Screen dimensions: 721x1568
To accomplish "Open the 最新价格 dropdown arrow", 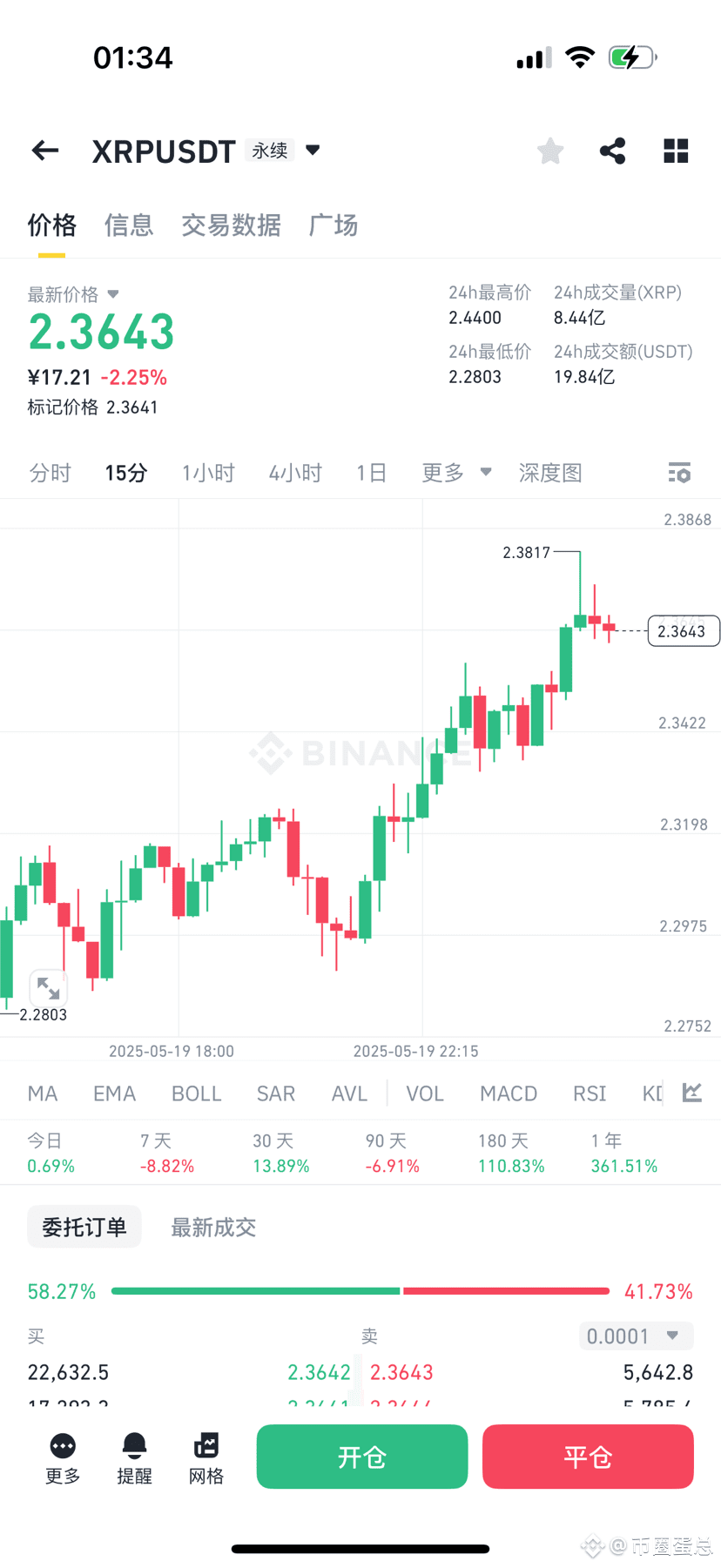I will point(113,294).
